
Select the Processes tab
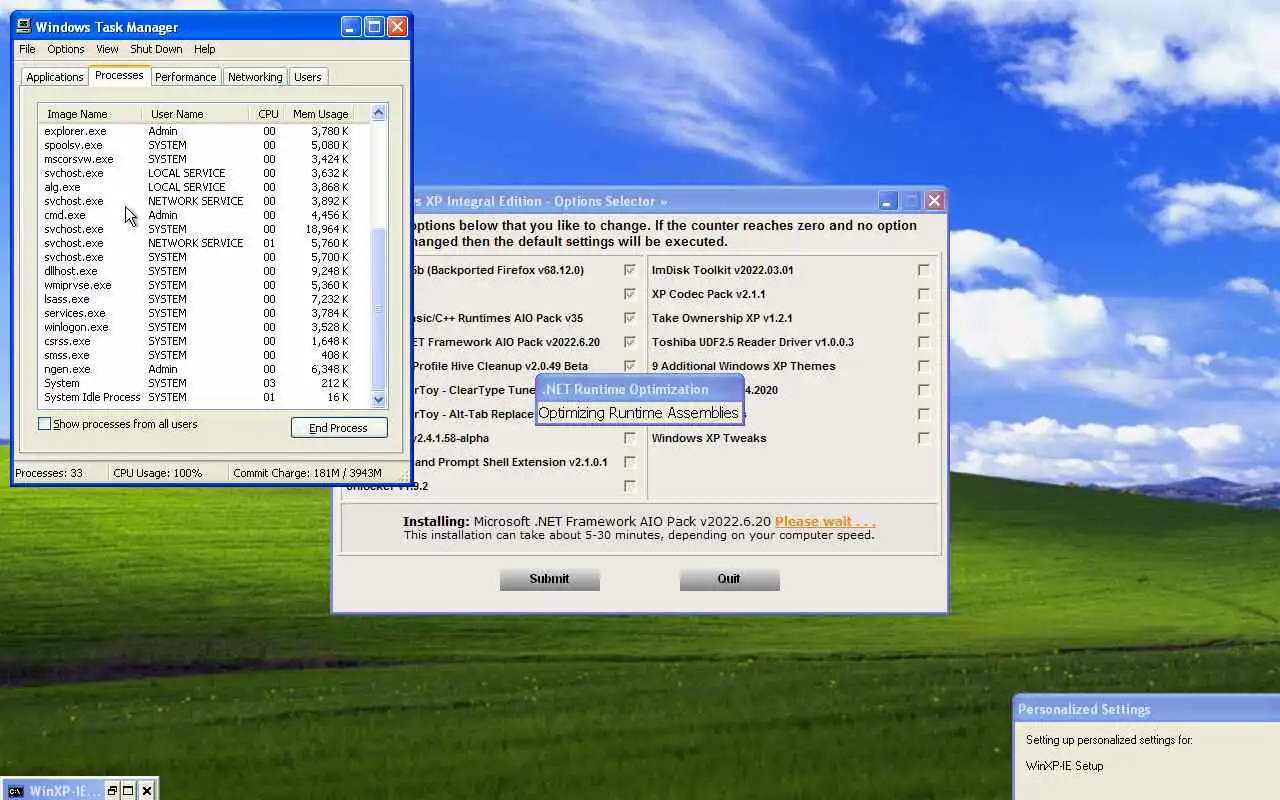119,76
